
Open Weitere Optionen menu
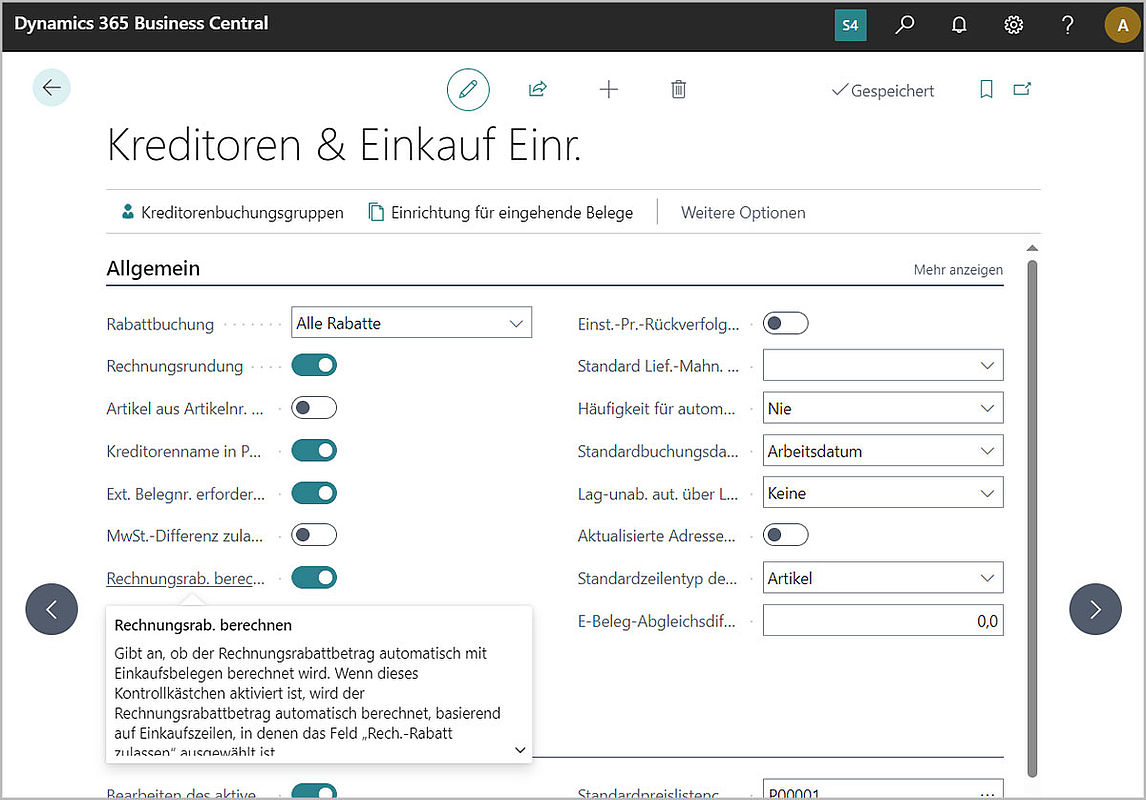[x=743, y=213]
